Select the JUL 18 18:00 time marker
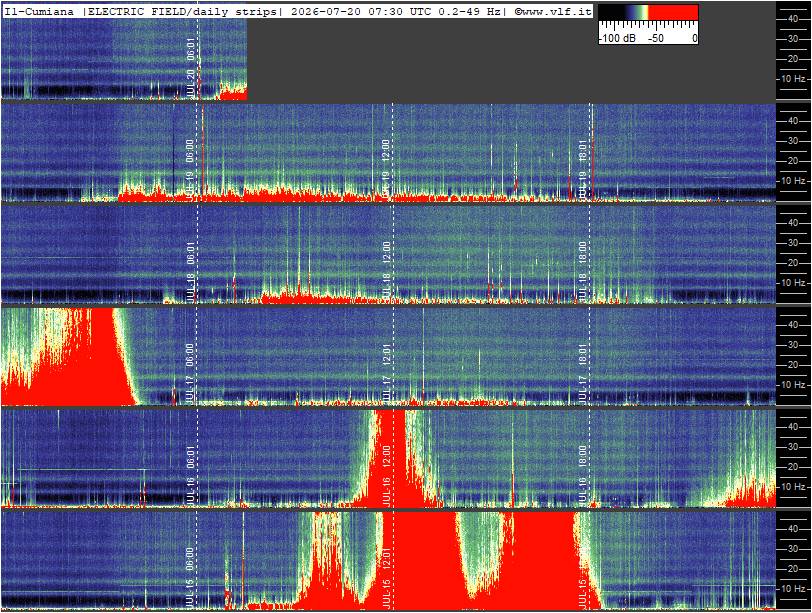The image size is (812, 613). [x=583, y=271]
